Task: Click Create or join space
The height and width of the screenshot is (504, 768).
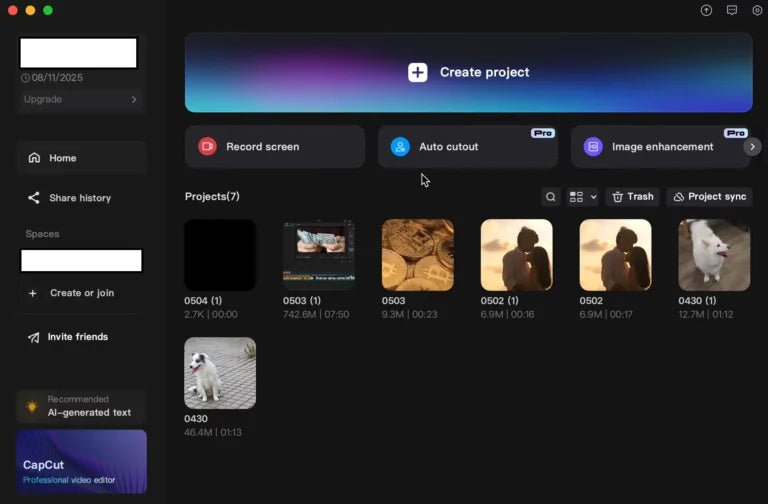Action: click(81, 293)
